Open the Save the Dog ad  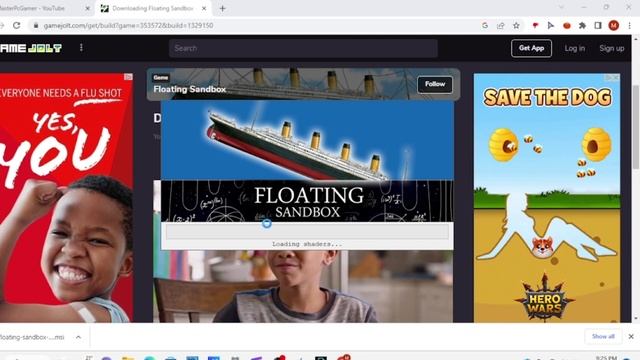tap(547, 198)
